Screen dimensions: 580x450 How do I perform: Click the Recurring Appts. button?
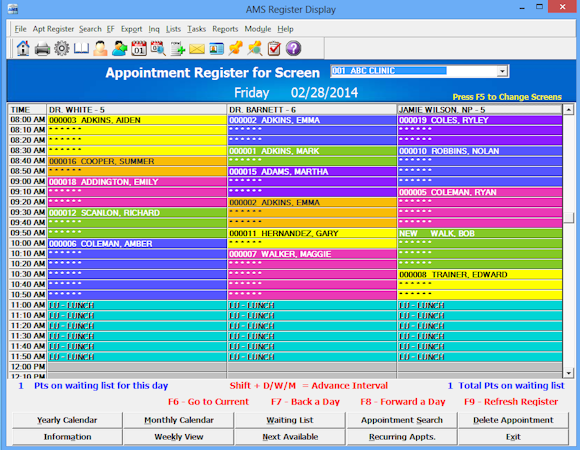coord(402,437)
